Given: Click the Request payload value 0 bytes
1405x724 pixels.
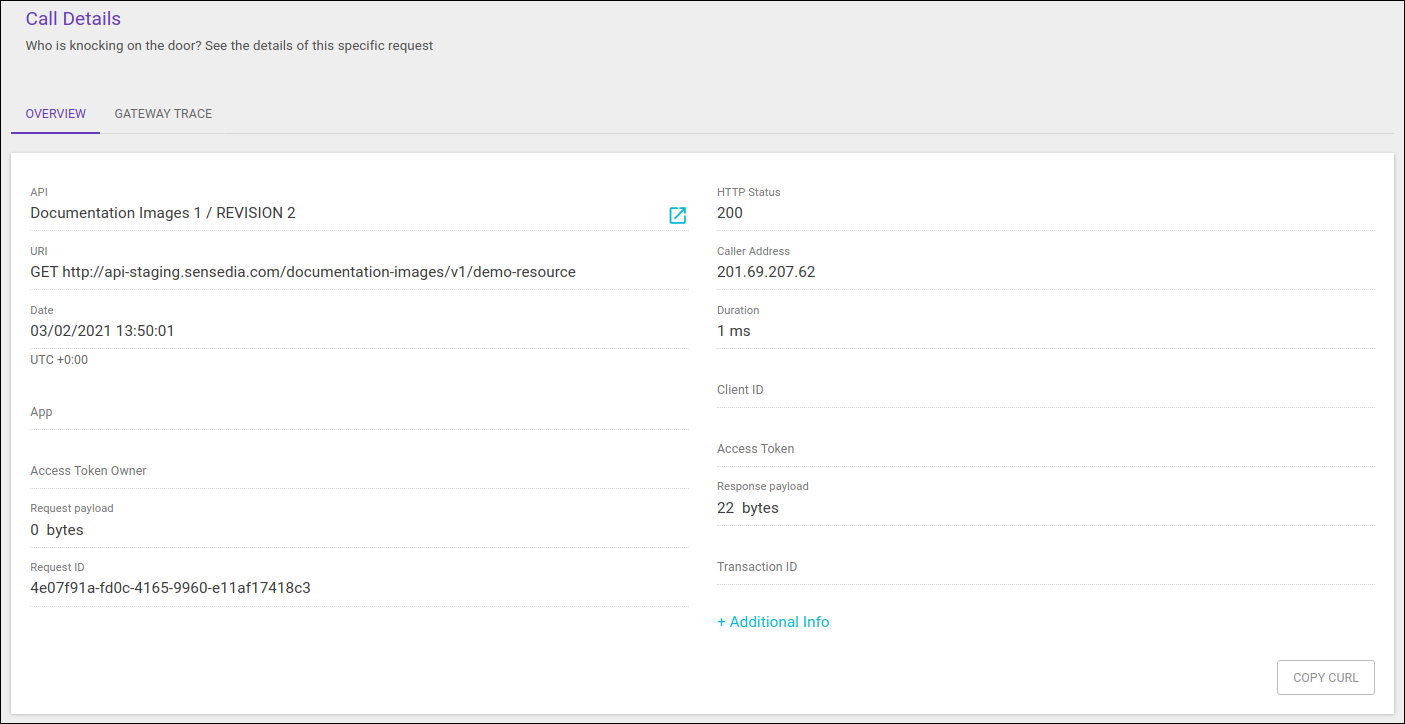Looking at the screenshot, I should pos(56,529).
